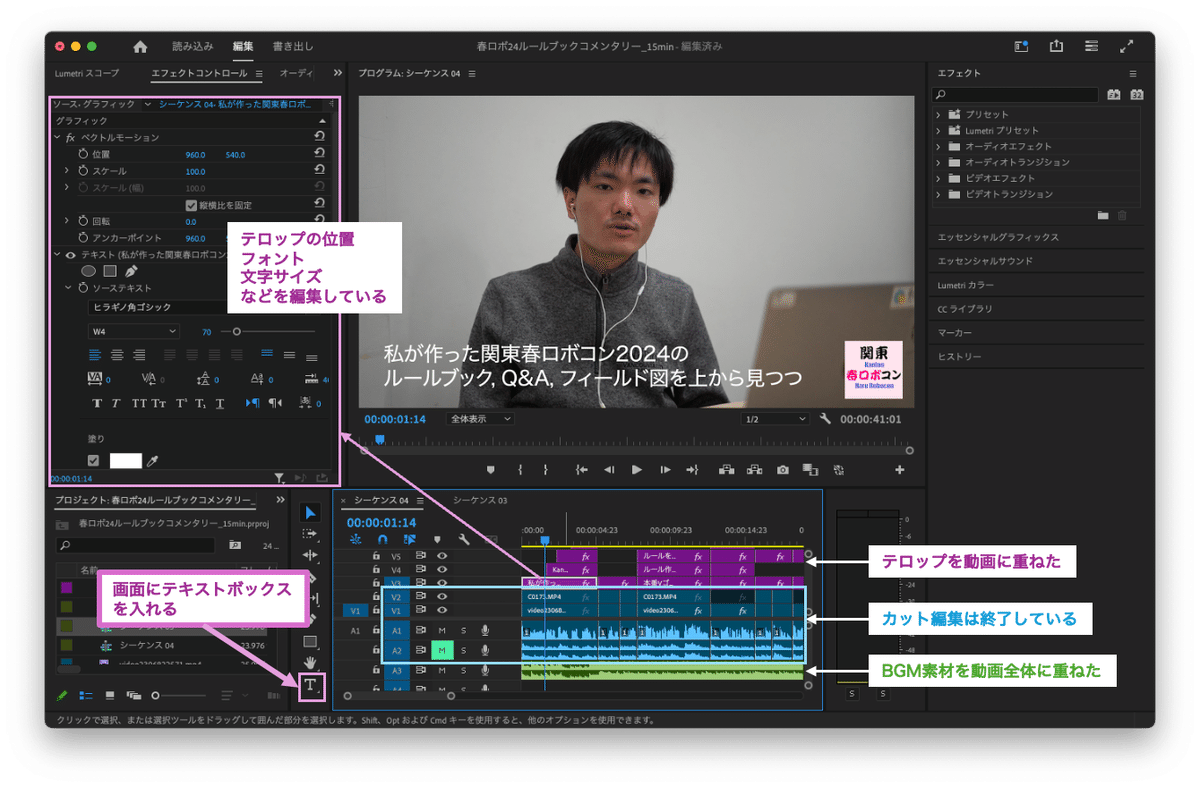Pick the pen mask tool under Text
The image size is (1200, 788).
(131, 271)
